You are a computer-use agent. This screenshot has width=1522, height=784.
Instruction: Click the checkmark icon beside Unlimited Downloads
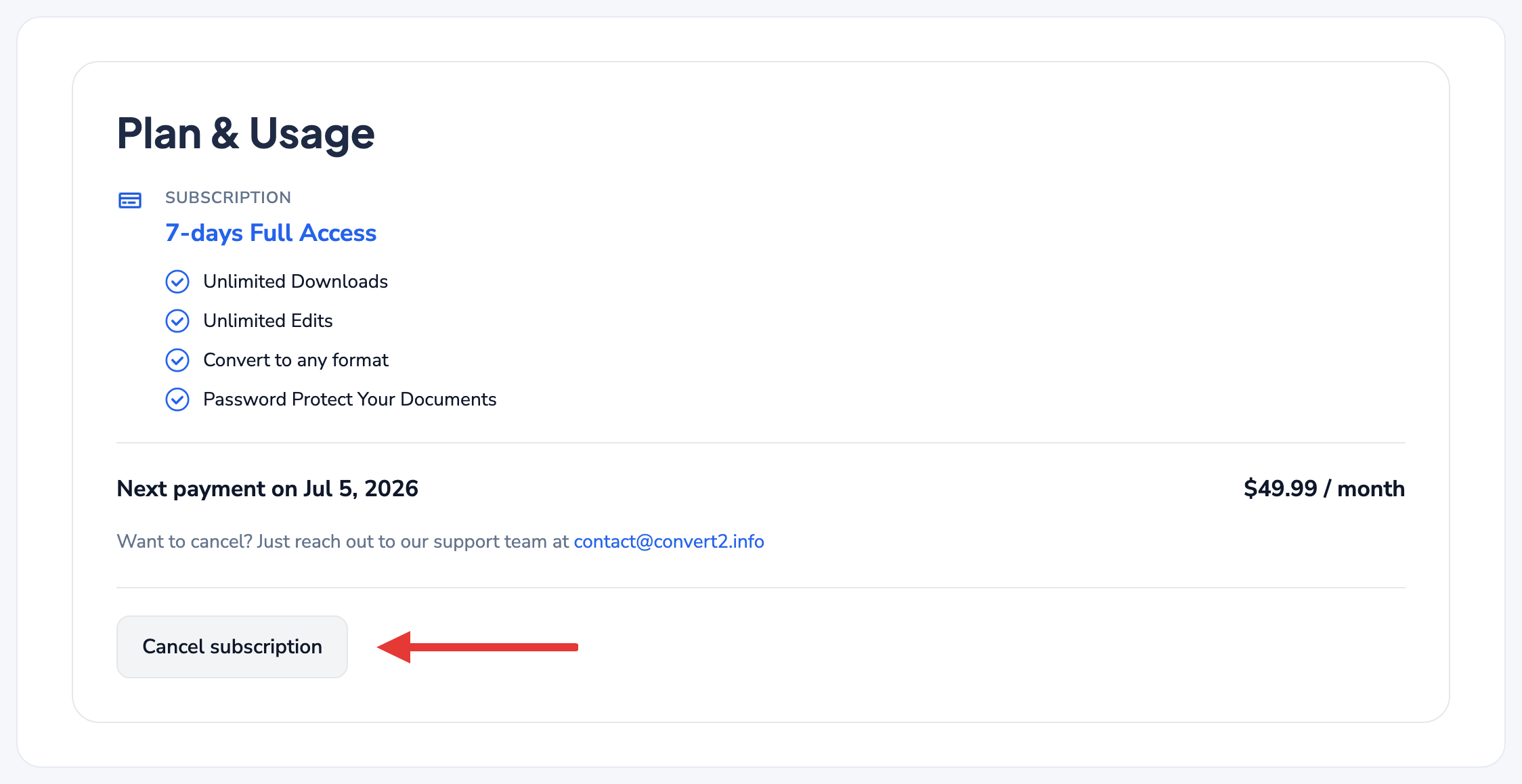[x=177, y=282]
